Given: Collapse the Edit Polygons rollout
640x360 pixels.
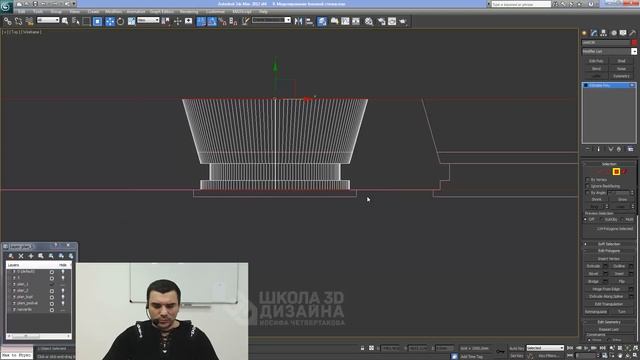Looking at the screenshot, I should click(609, 251).
